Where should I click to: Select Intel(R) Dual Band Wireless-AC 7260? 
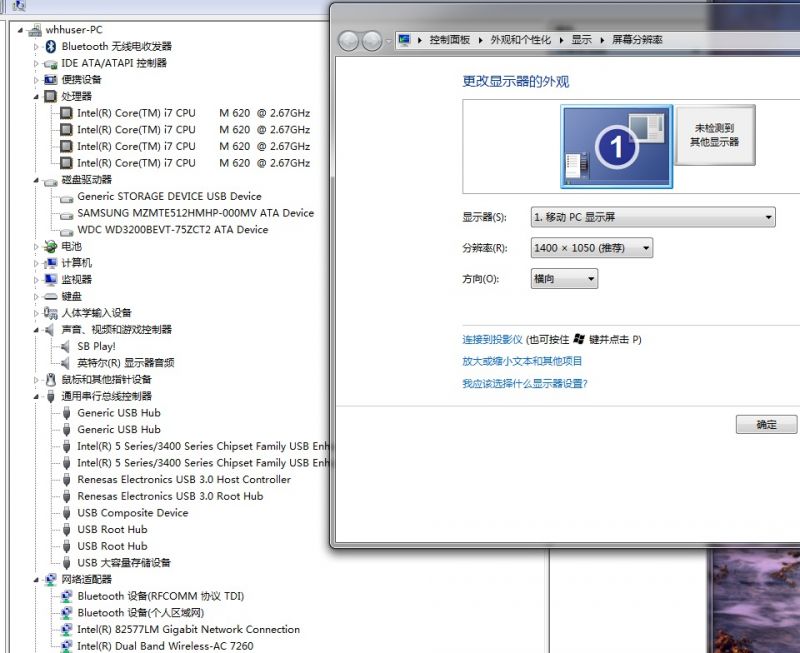165,646
